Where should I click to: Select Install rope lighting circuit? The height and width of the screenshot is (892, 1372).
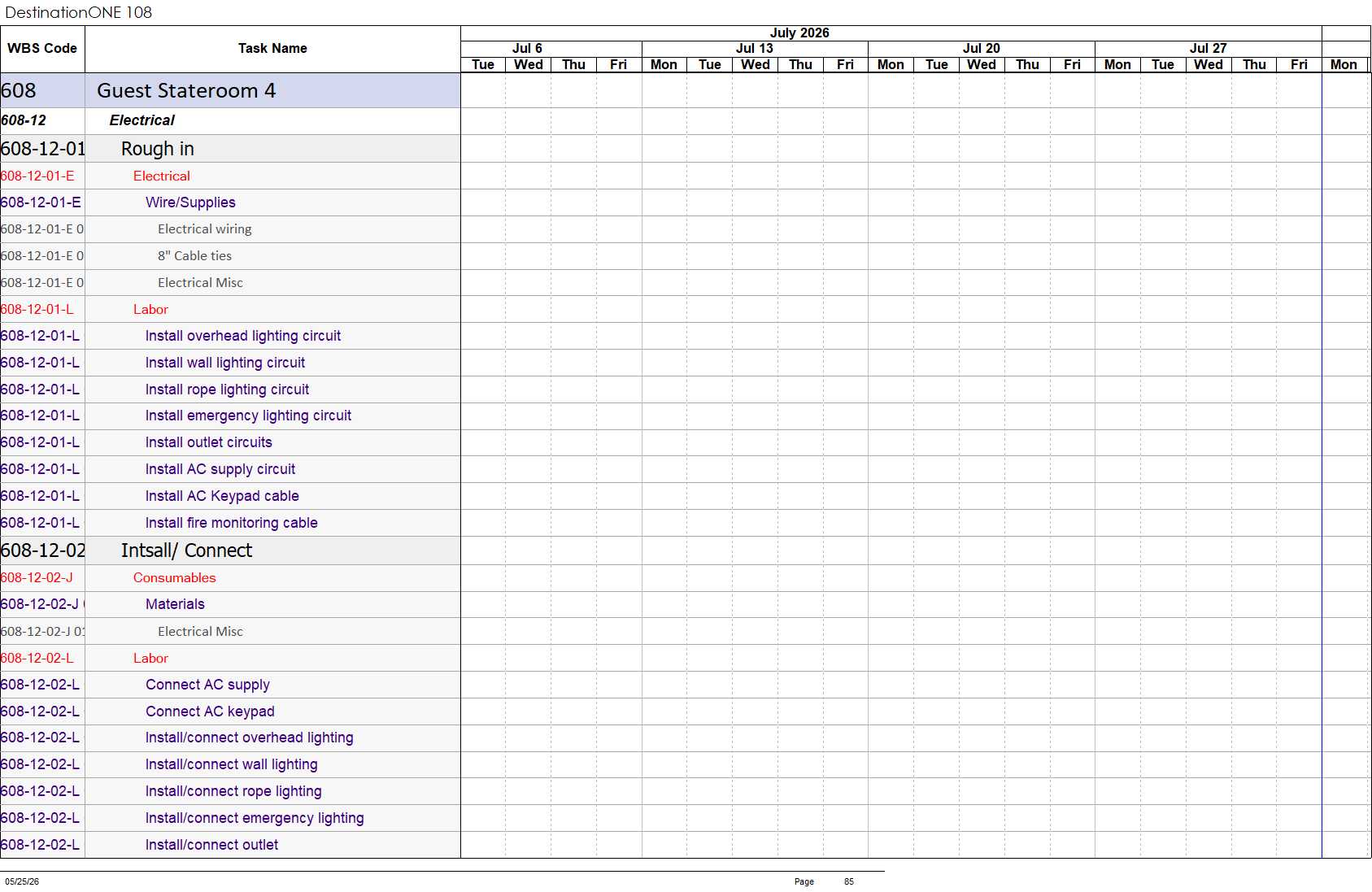pos(230,389)
